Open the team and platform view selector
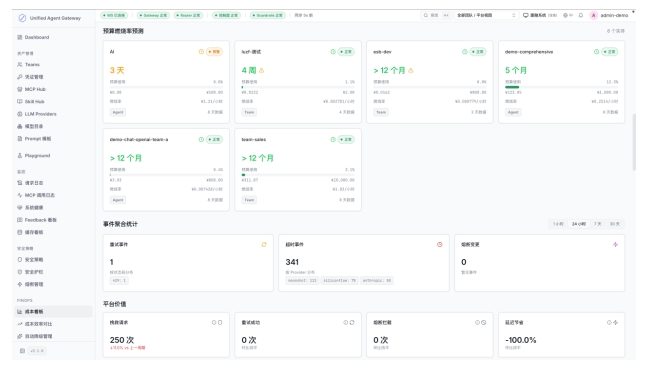Screen dimensions: 646x374 pos(486,15)
